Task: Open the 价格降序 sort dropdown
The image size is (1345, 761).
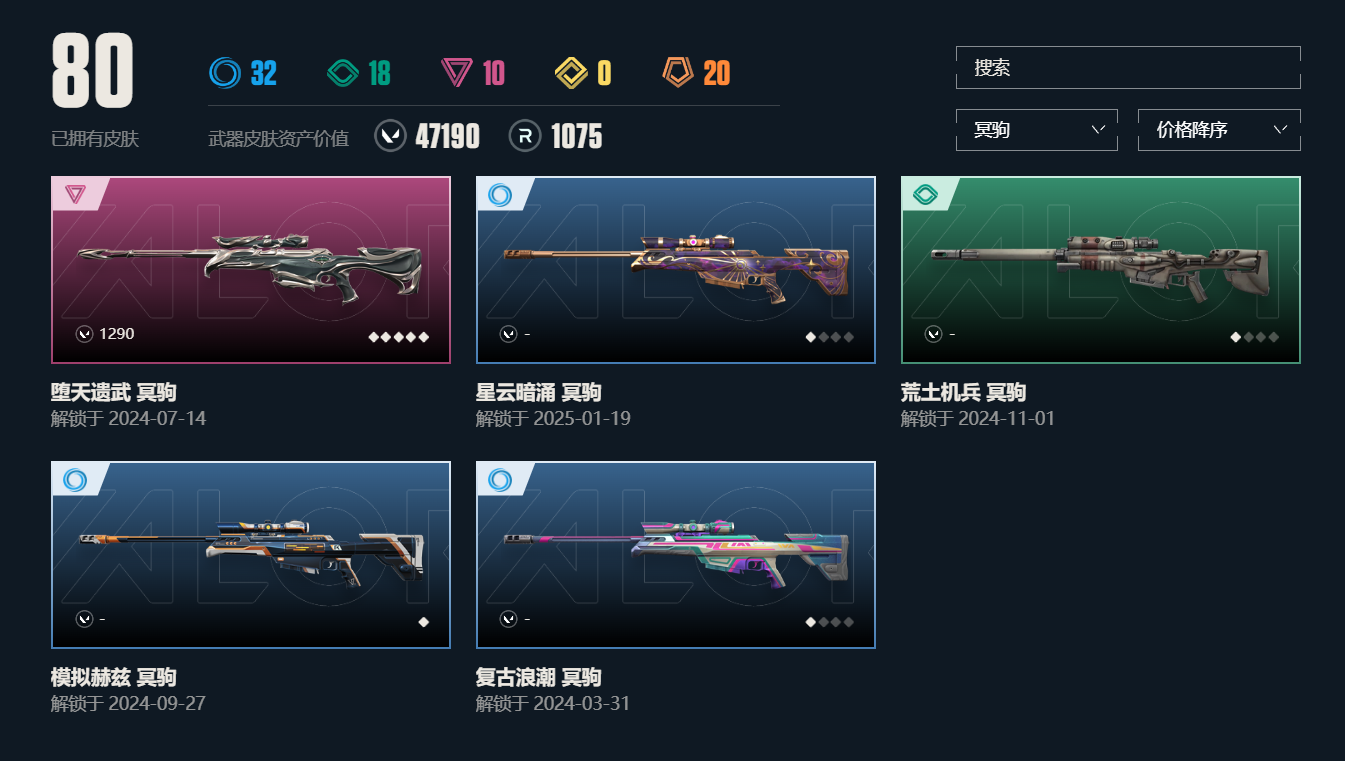Action: pyautogui.click(x=1219, y=130)
